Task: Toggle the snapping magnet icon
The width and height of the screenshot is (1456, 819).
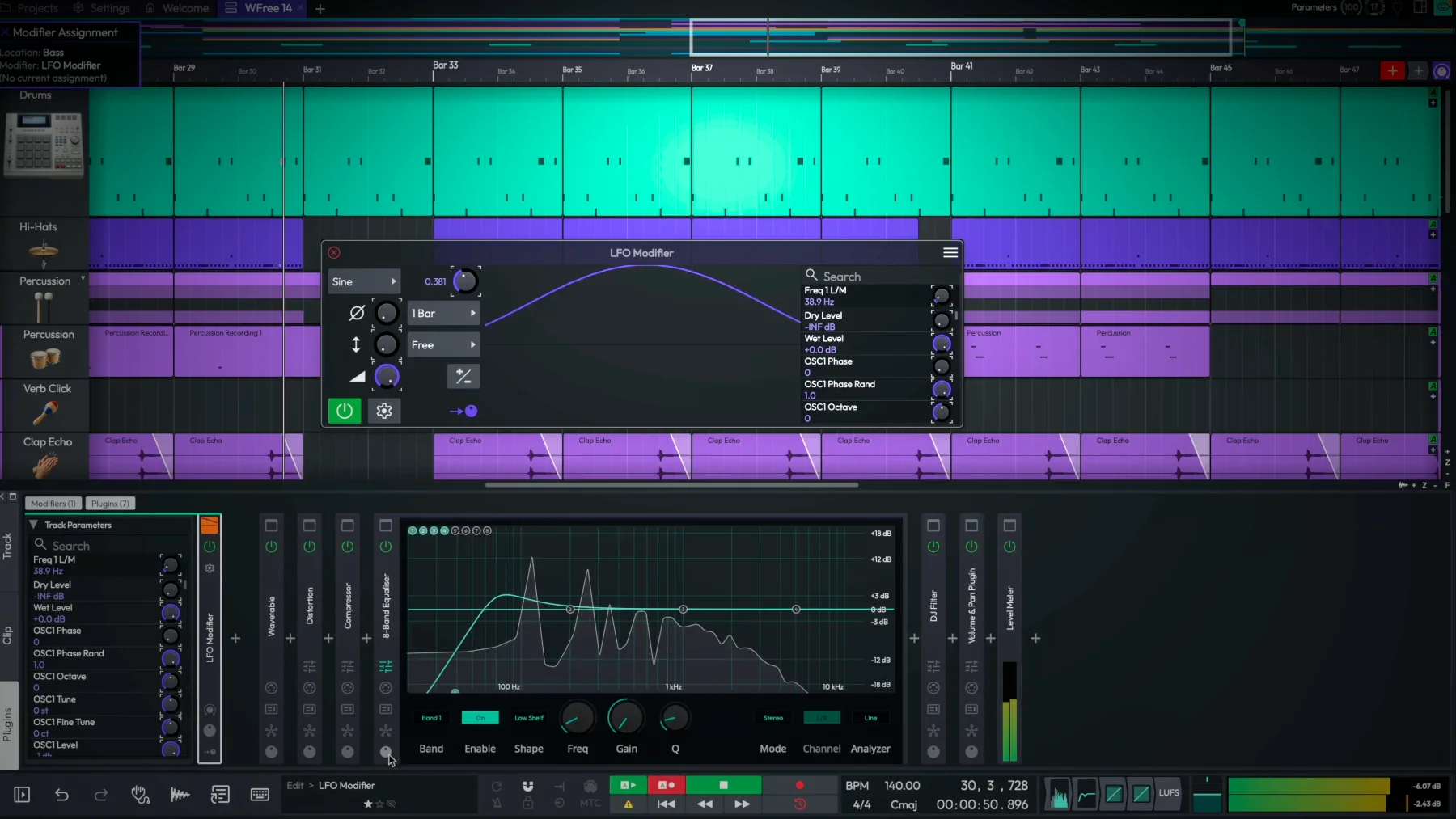Action: tap(528, 786)
